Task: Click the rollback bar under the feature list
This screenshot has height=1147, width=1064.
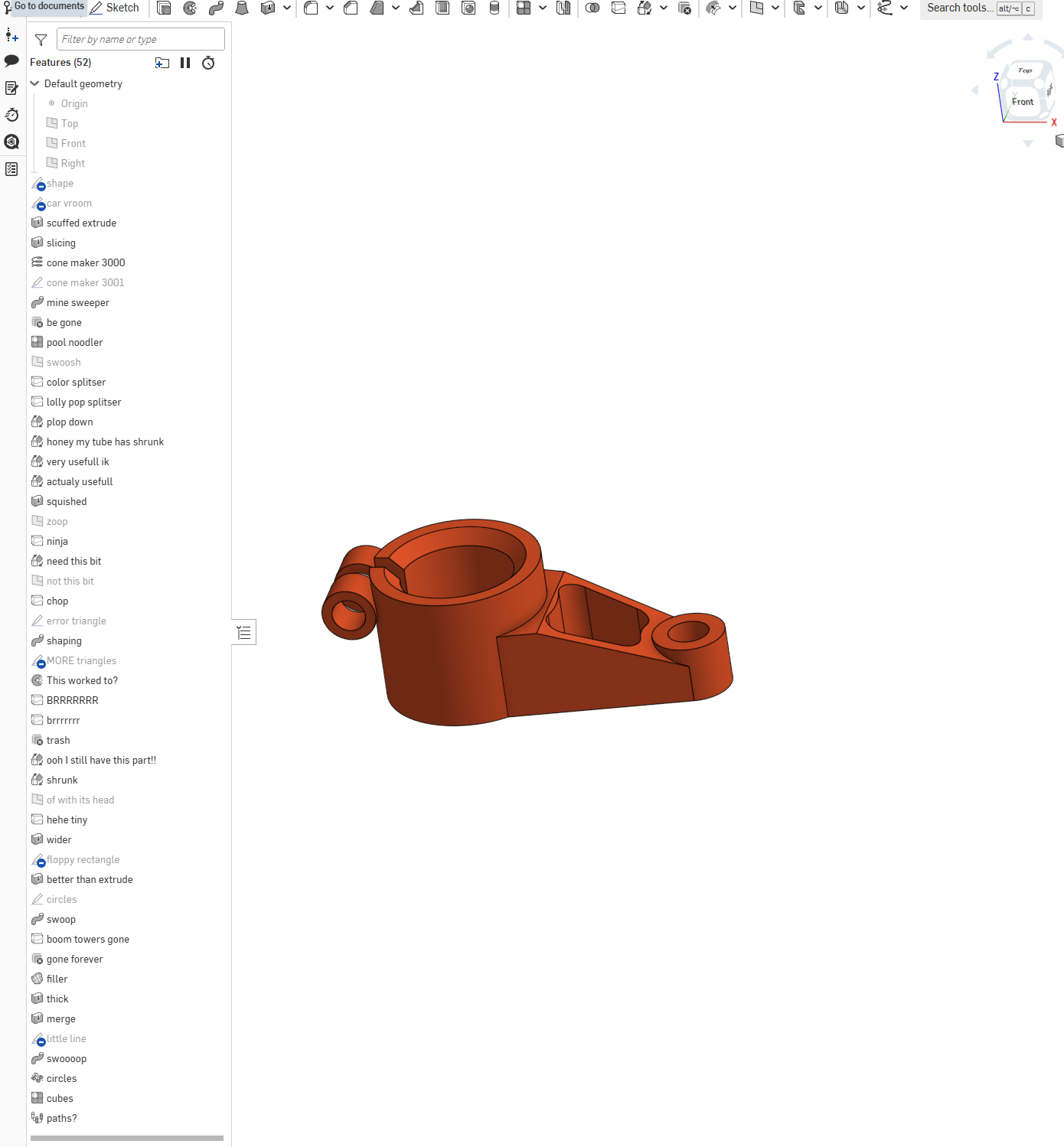Action: pos(127,1138)
